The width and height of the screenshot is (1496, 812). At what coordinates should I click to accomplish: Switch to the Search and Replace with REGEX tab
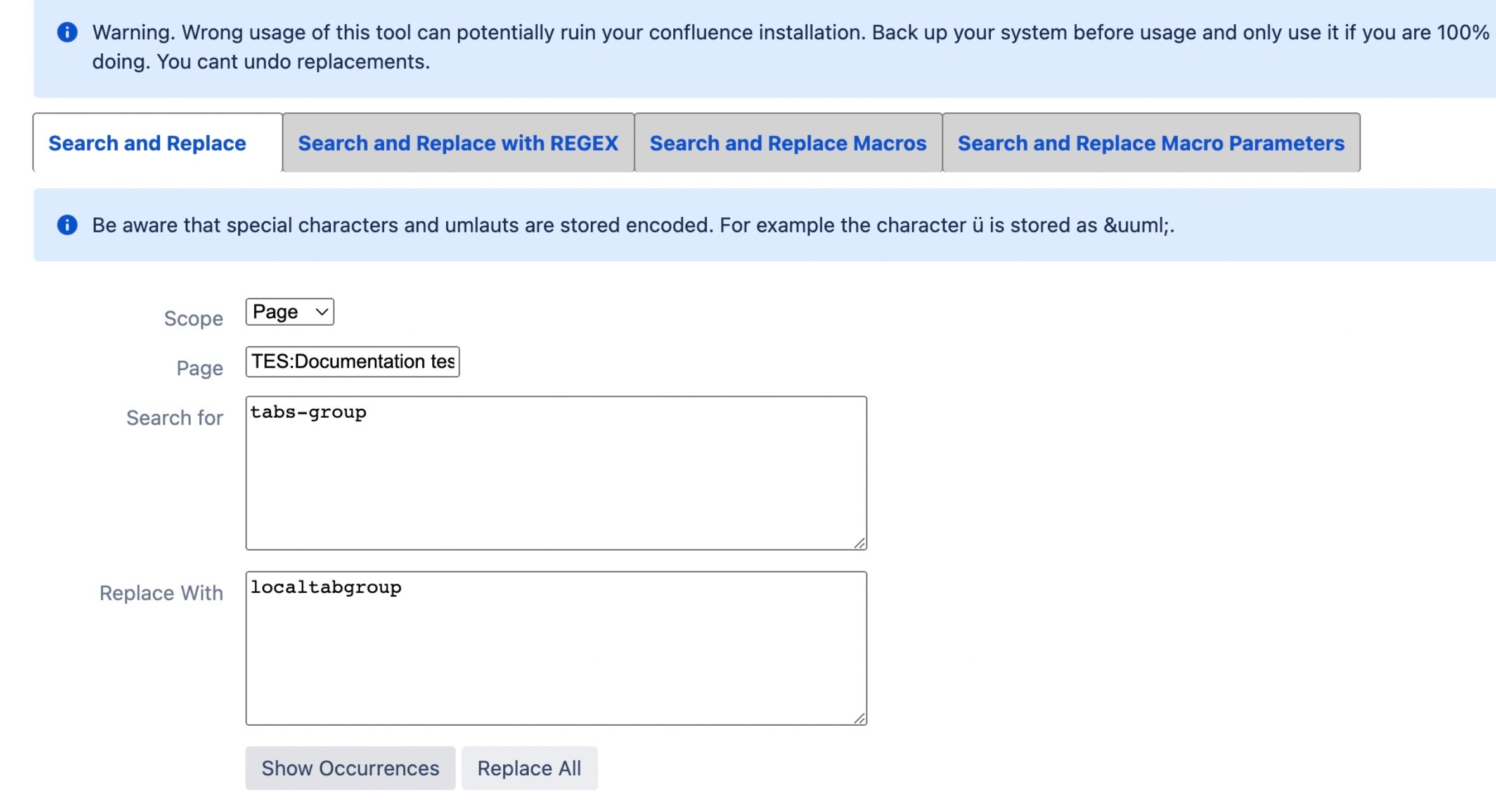(458, 143)
